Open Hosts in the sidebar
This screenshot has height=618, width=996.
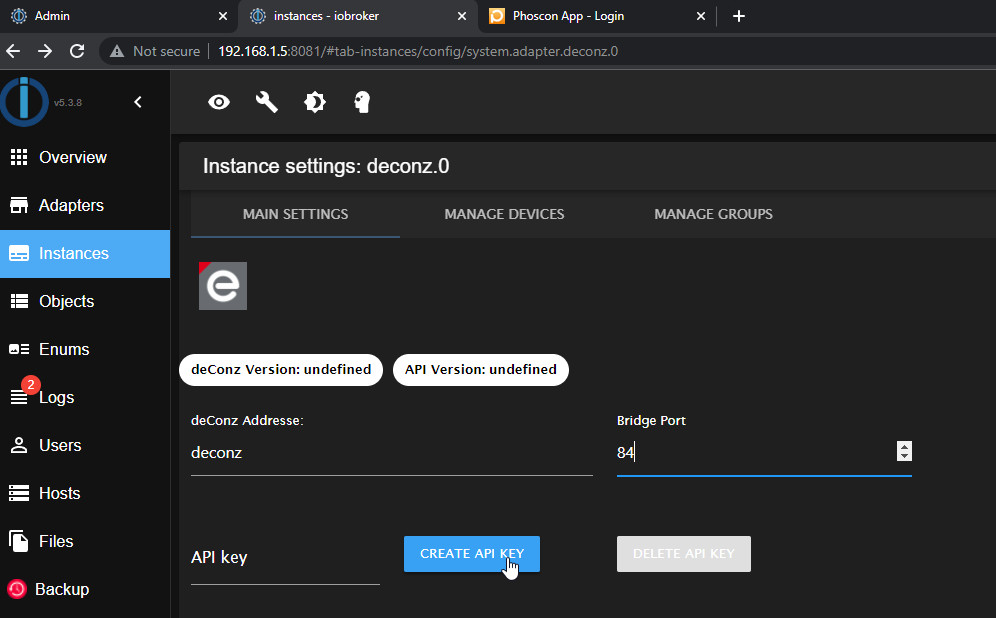pyautogui.click(x=59, y=493)
